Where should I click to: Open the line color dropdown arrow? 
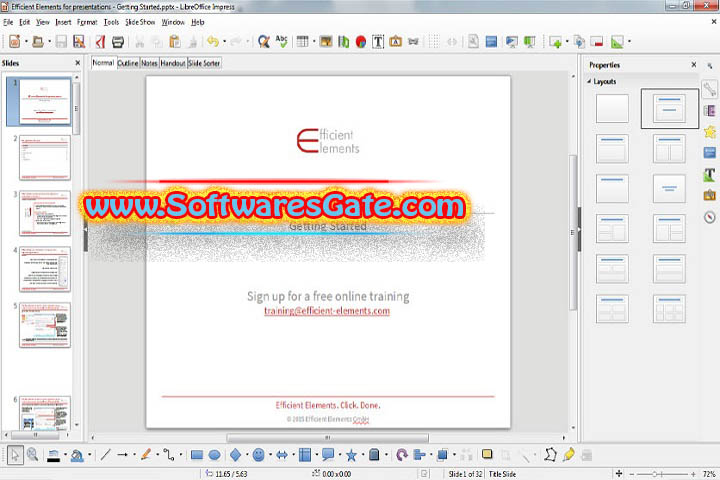click(x=66, y=455)
